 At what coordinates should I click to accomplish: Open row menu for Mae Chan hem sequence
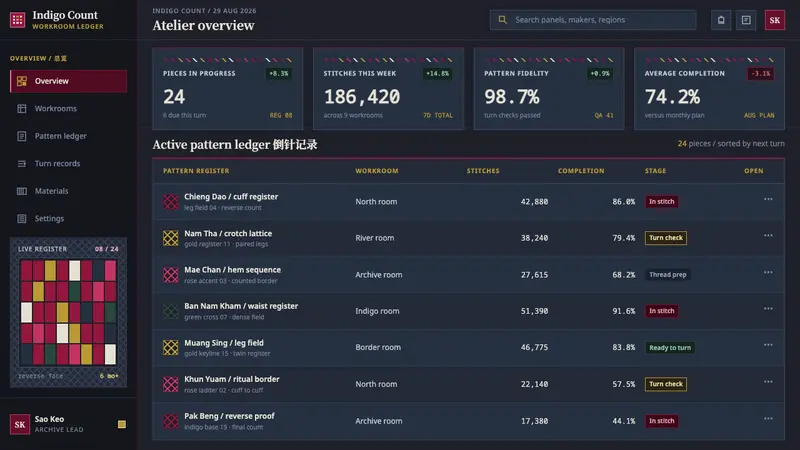click(768, 272)
